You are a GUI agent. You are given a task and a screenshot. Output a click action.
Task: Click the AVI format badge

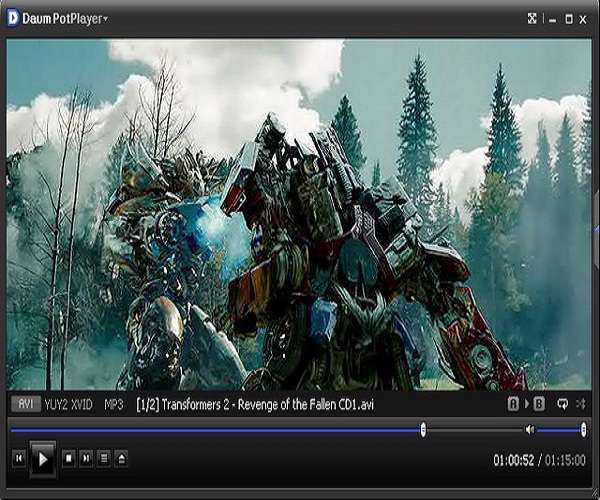coord(26,404)
